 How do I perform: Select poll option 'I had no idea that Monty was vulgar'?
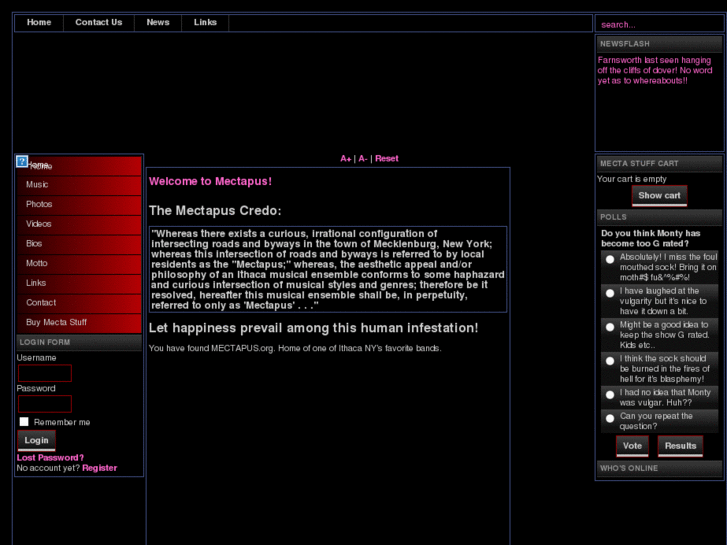610,395
